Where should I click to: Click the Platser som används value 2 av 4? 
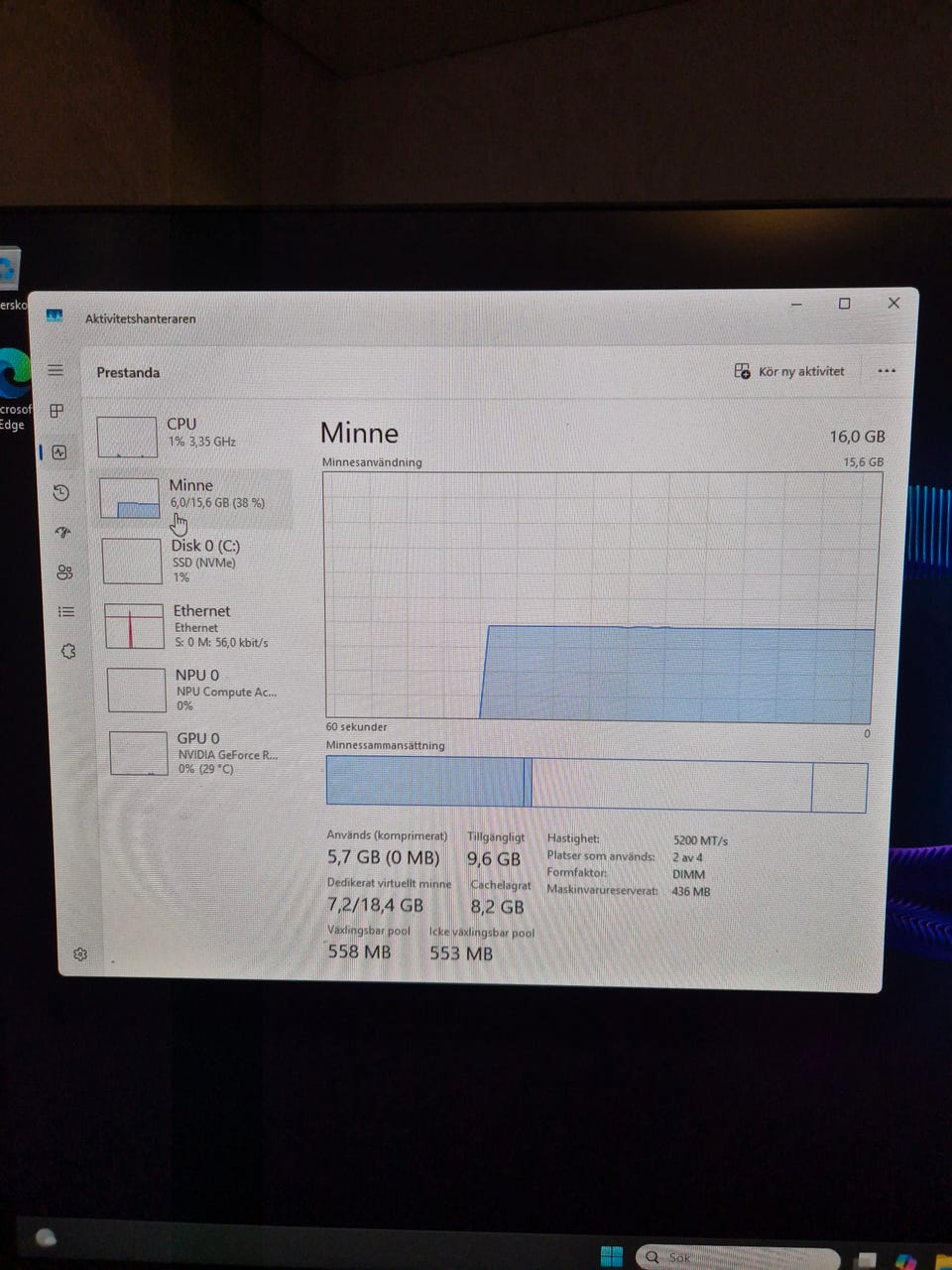pos(687,857)
